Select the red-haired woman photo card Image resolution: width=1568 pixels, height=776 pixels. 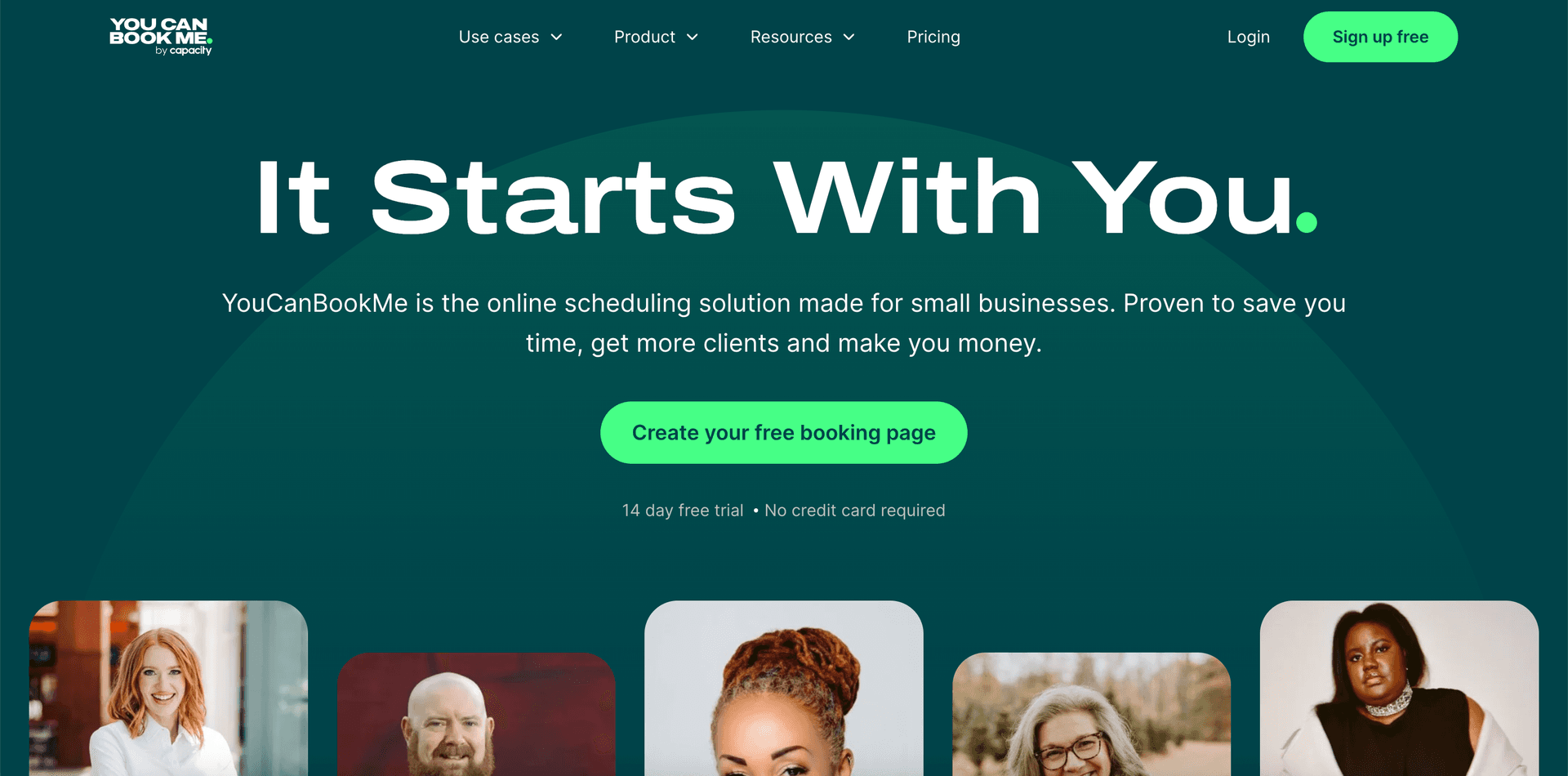point(168,689)
